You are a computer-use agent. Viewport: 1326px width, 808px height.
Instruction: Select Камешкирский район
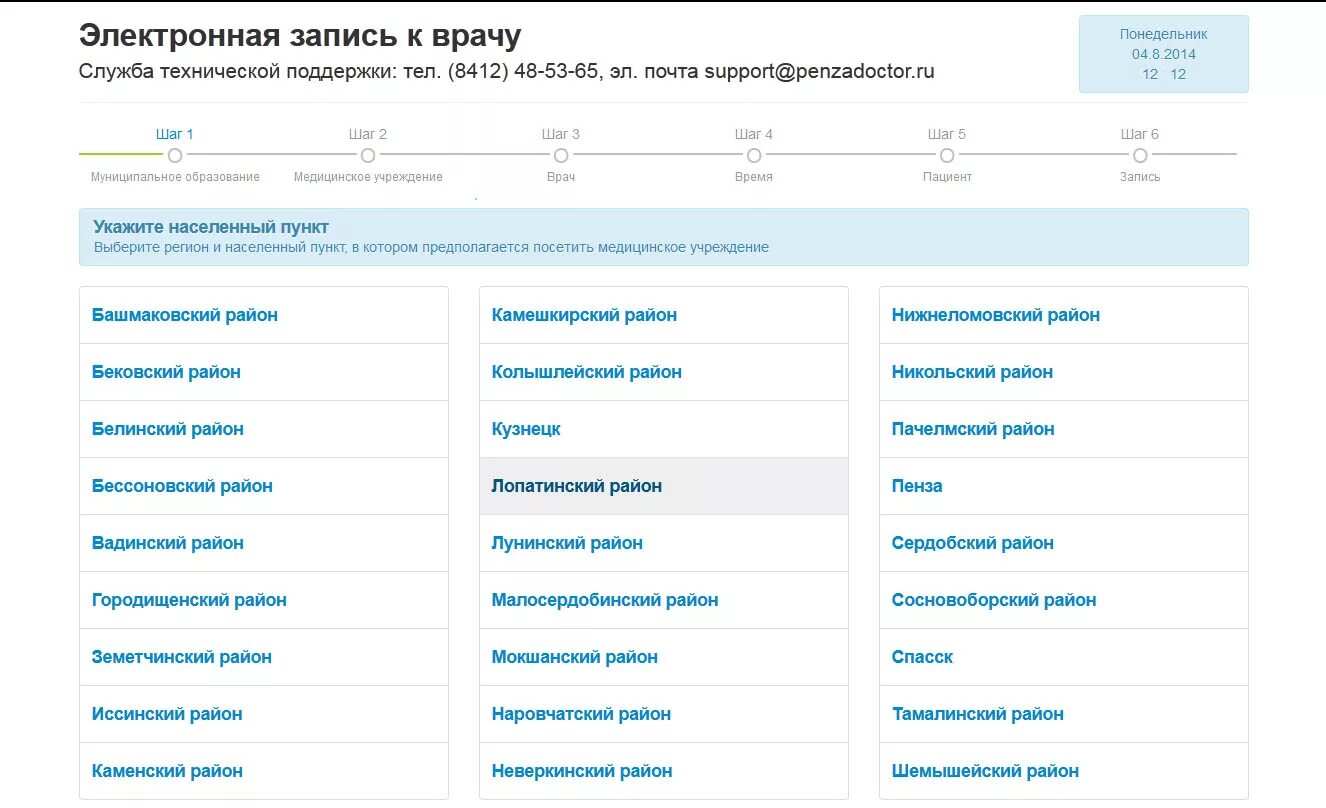(664, 315)
